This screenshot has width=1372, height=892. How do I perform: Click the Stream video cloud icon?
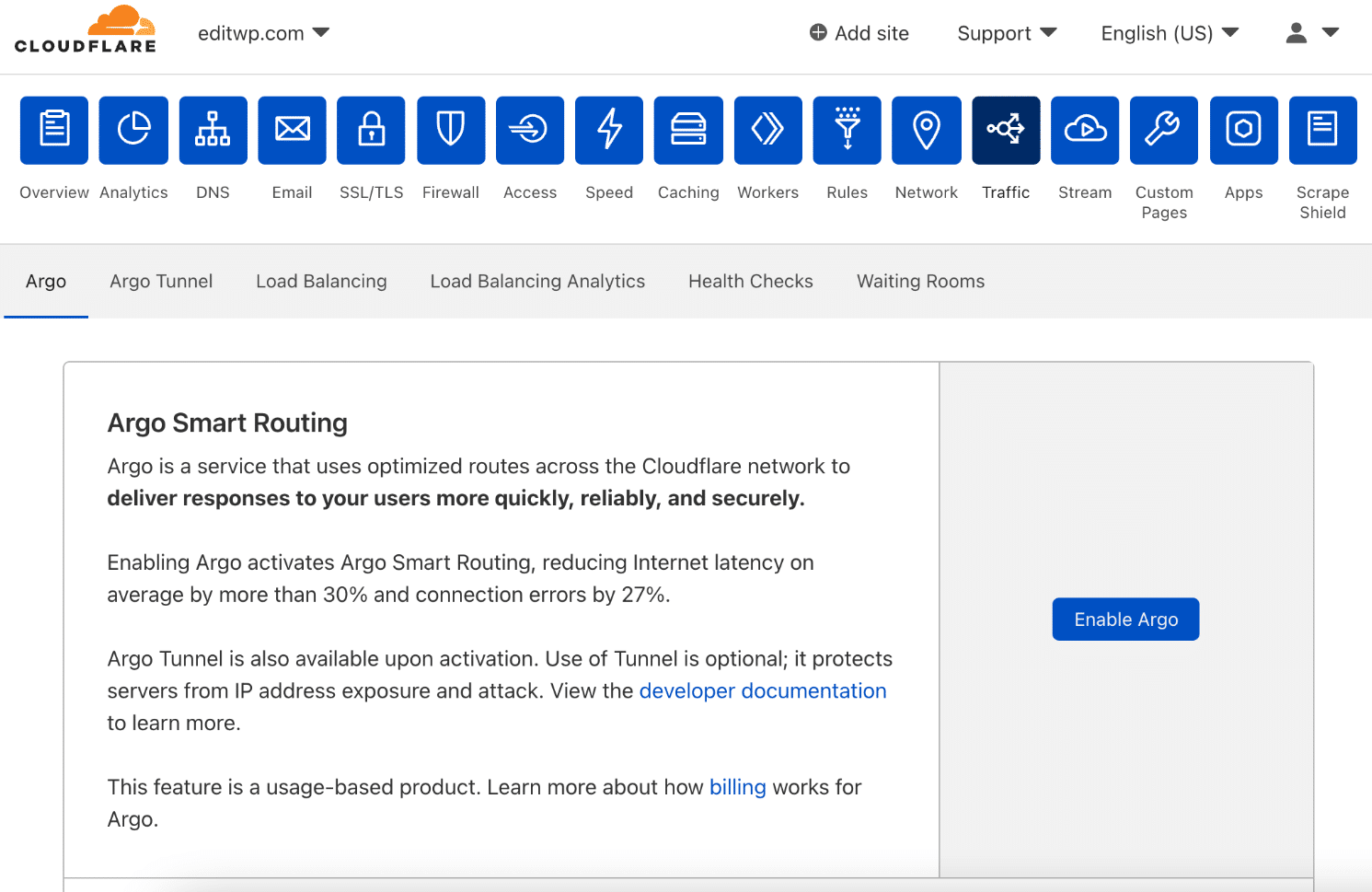point(1084,130)
